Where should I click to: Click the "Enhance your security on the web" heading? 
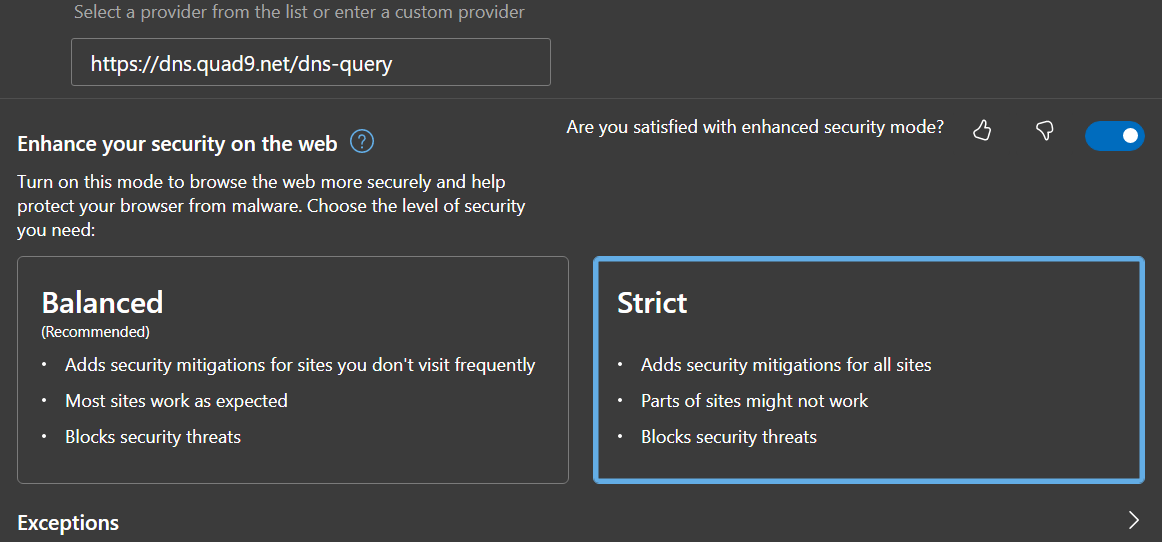[x=177, y=144]
